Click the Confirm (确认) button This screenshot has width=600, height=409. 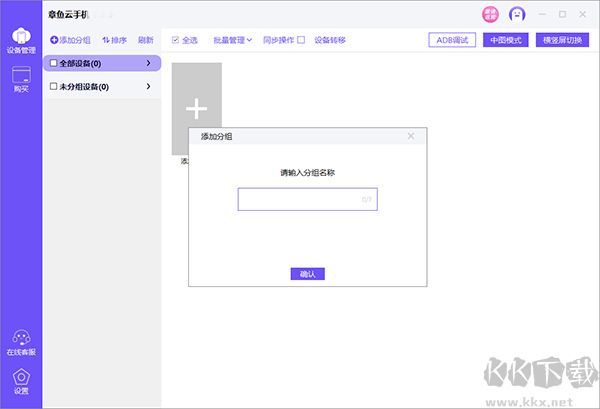point(308,274)
